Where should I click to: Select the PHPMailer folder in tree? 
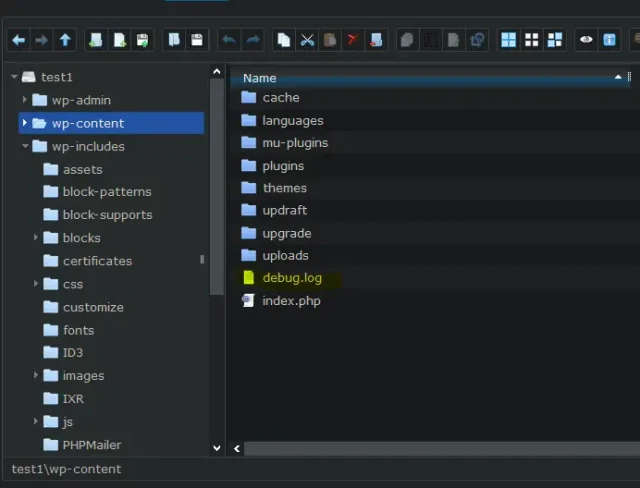point(92,445)
